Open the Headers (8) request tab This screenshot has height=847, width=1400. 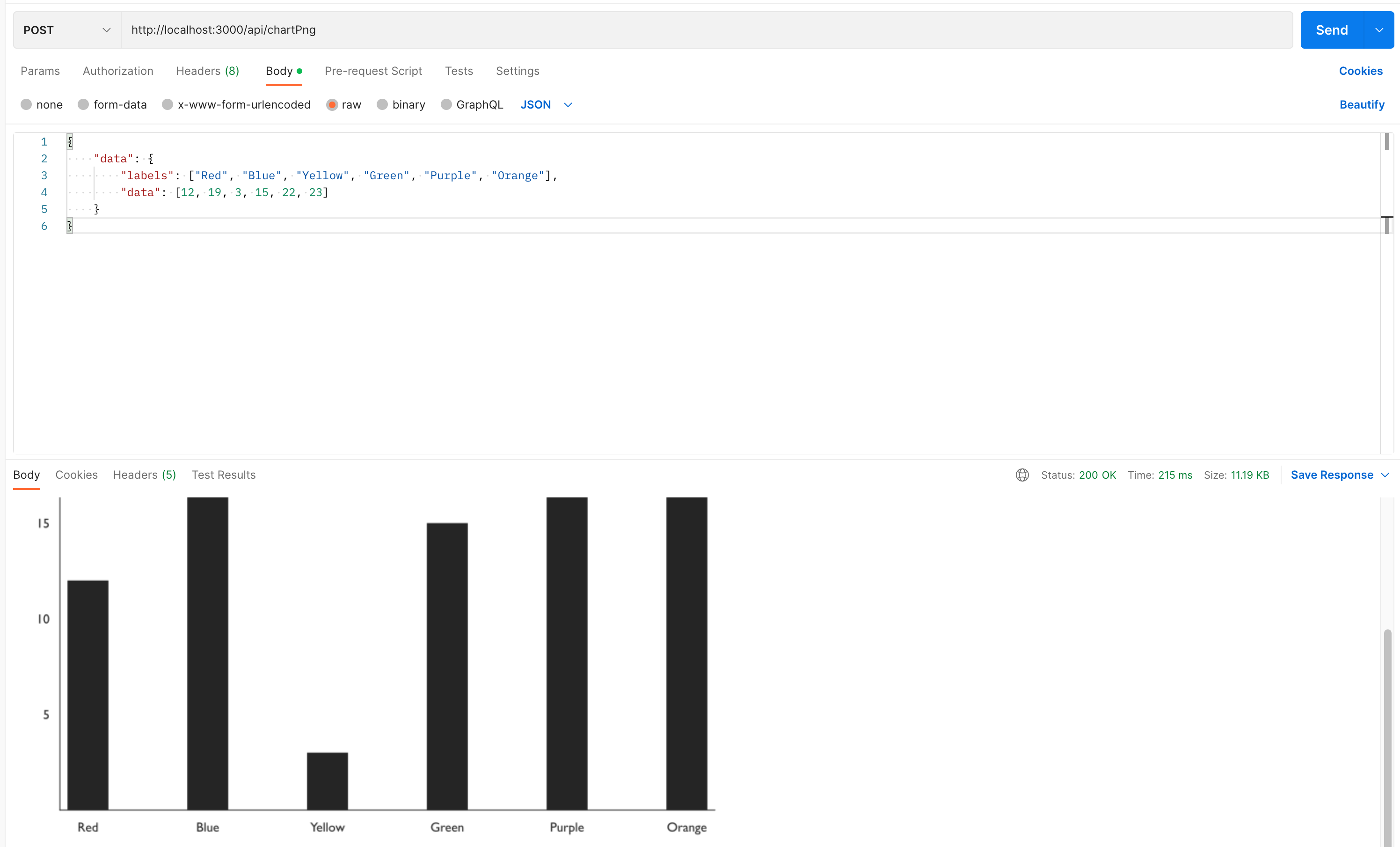click(207, 71)
